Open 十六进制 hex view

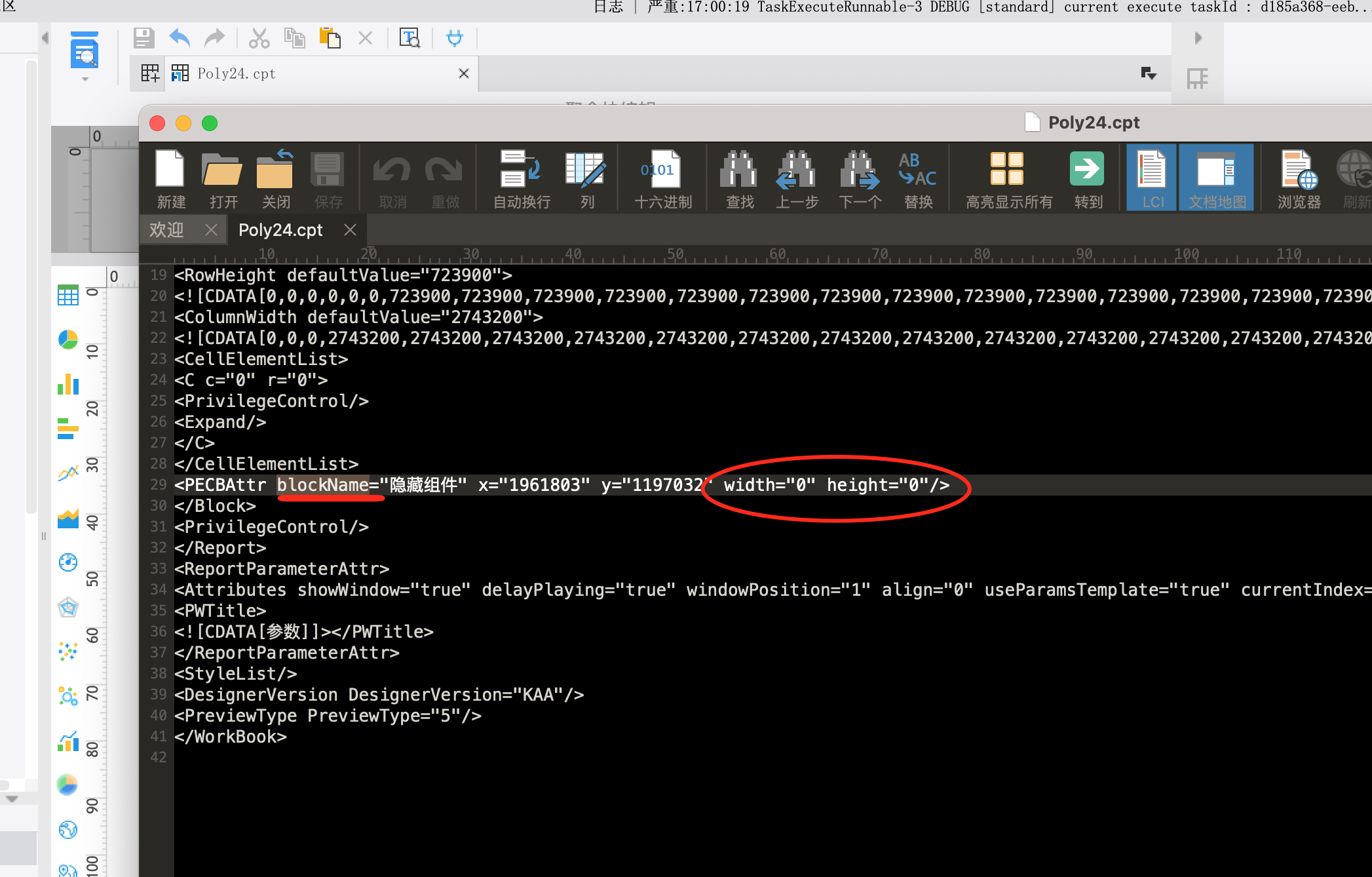662,178
